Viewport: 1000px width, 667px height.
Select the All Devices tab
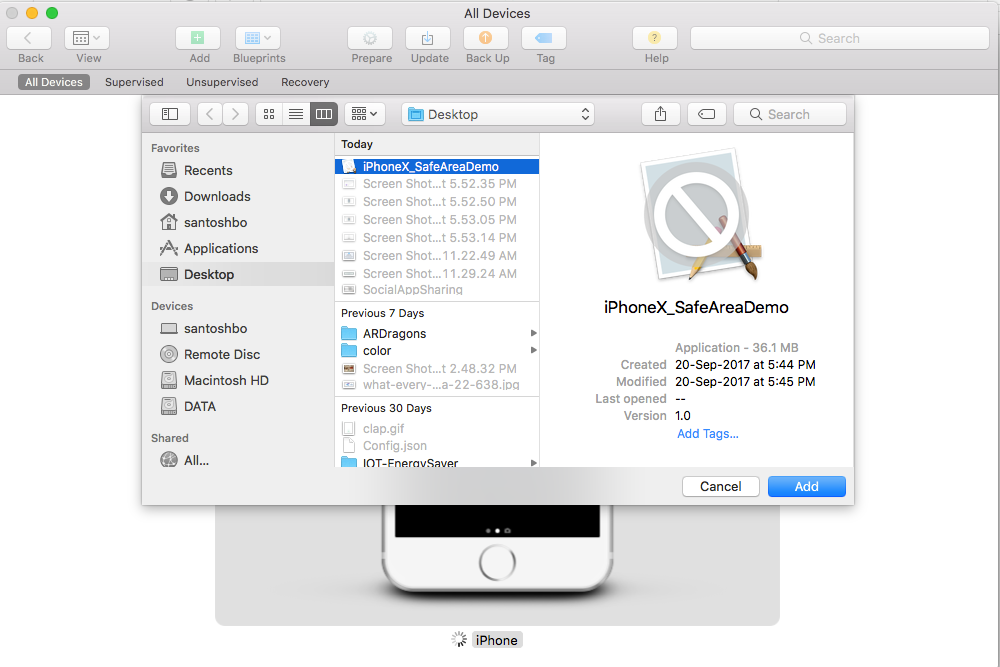[54, 82]
